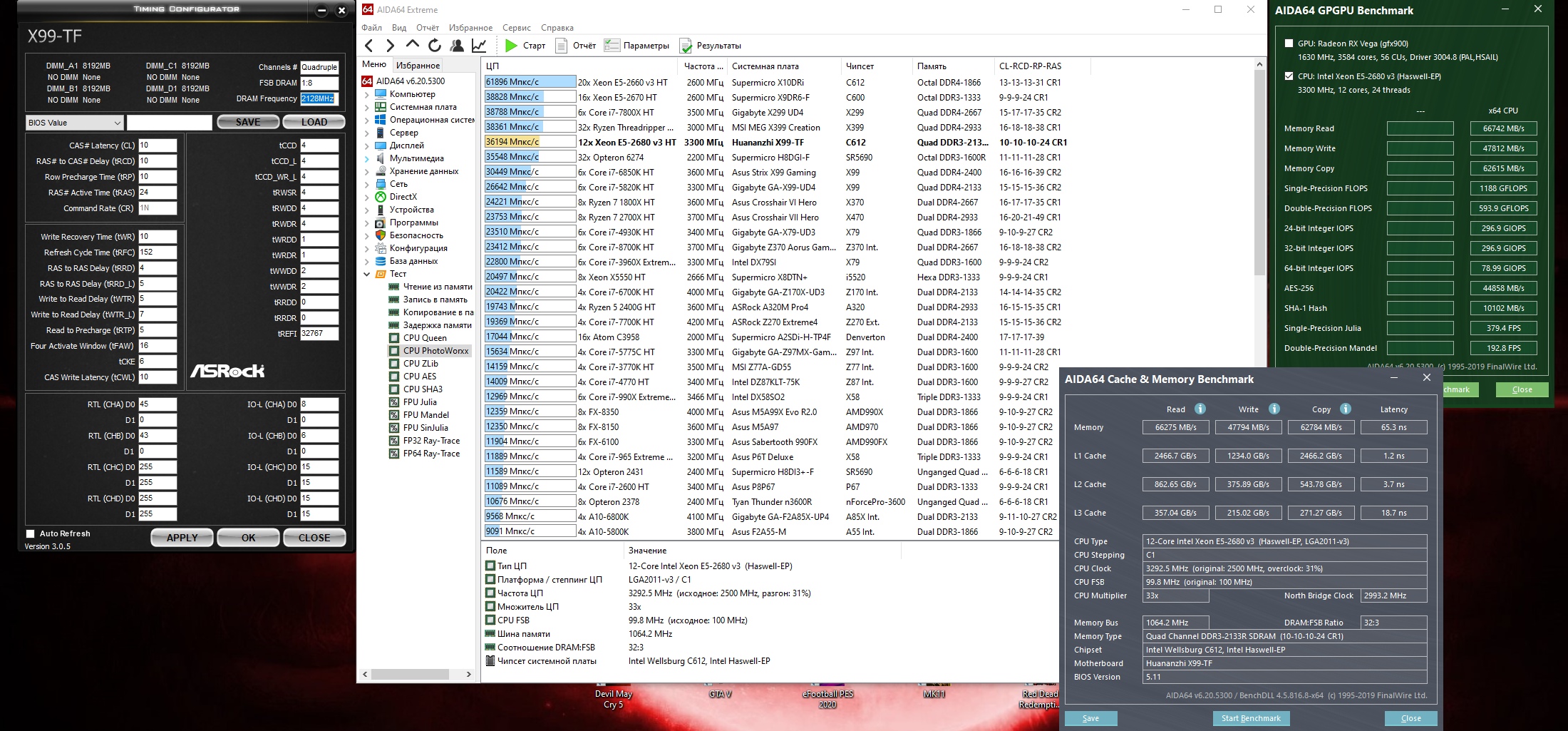1568x731 pixels.
Task: Expand the DirectX tree node
Action: click(x=367, y=197)
